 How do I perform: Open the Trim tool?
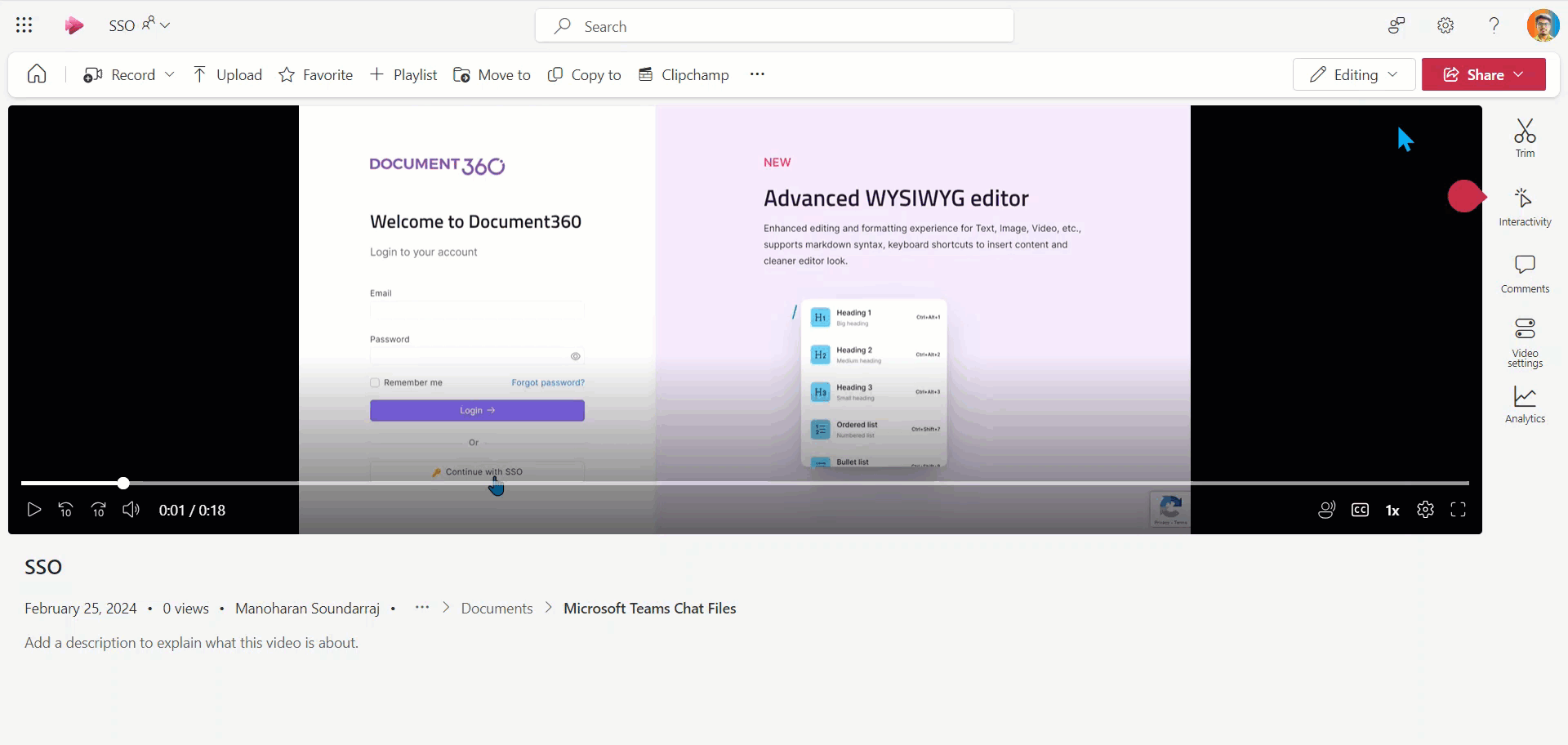click(1525, 138)
